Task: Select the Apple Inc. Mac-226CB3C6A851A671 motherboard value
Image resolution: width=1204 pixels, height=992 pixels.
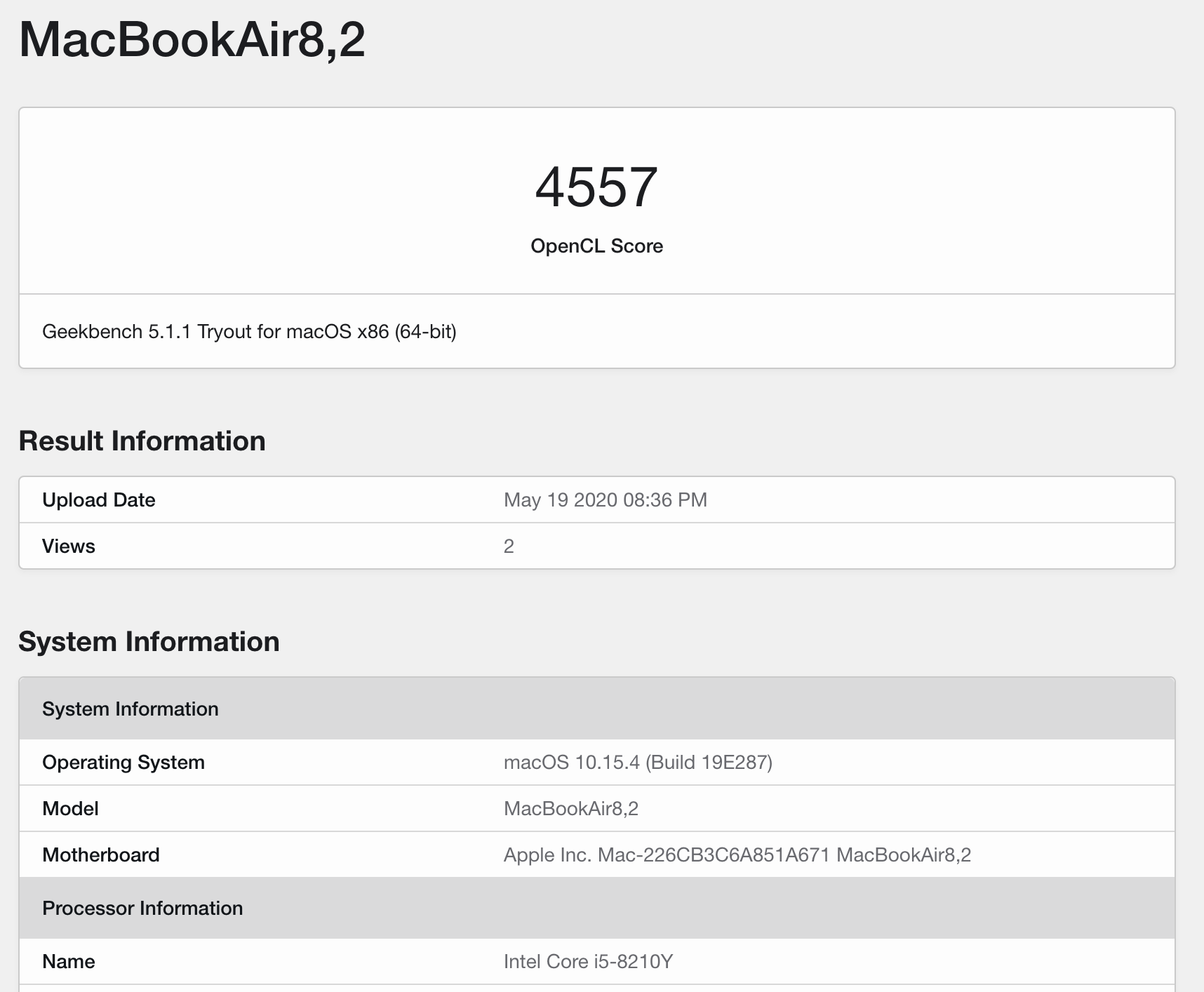Action: 737,854
